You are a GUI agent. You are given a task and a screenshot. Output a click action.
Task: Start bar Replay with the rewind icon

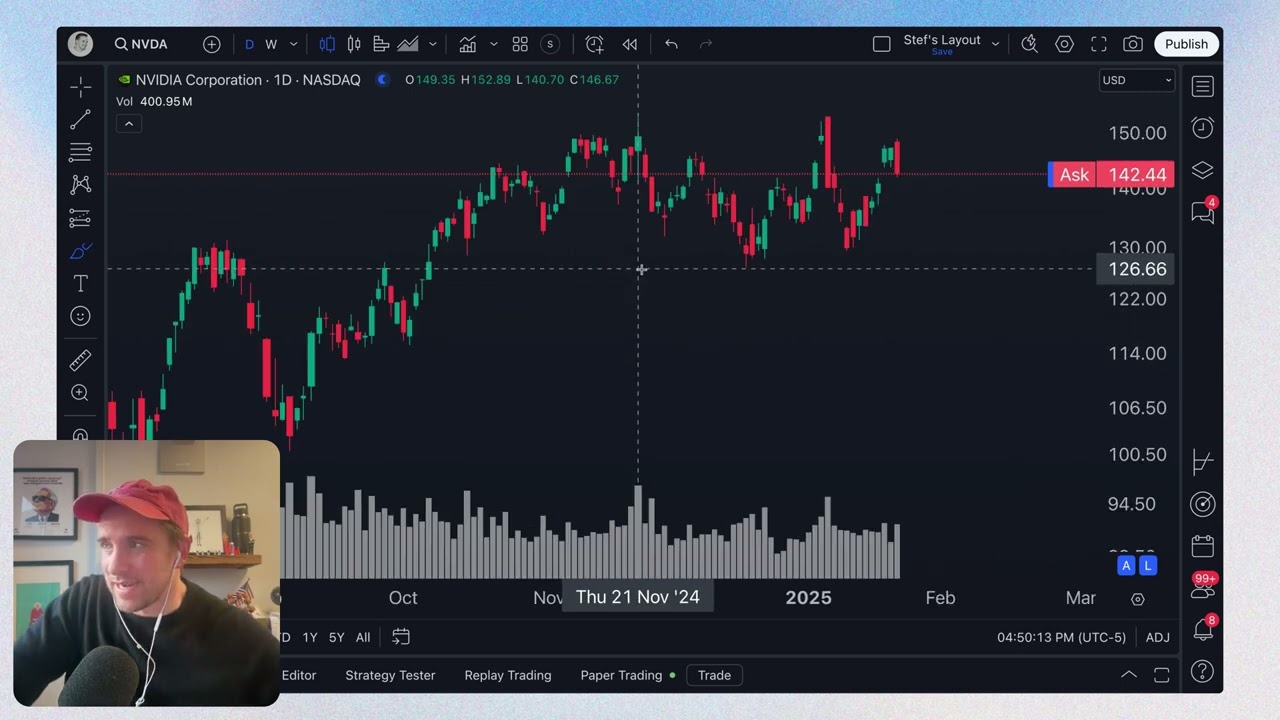click(x=630, y=44)
